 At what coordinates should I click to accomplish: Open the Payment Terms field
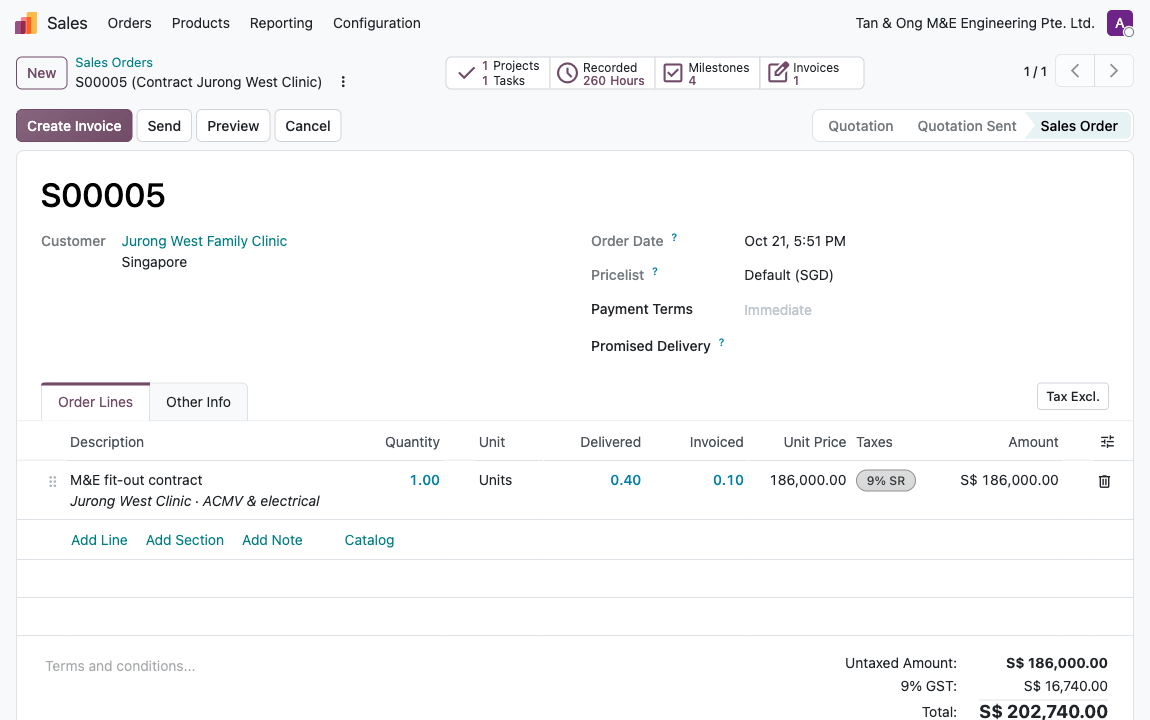point(926,309)
